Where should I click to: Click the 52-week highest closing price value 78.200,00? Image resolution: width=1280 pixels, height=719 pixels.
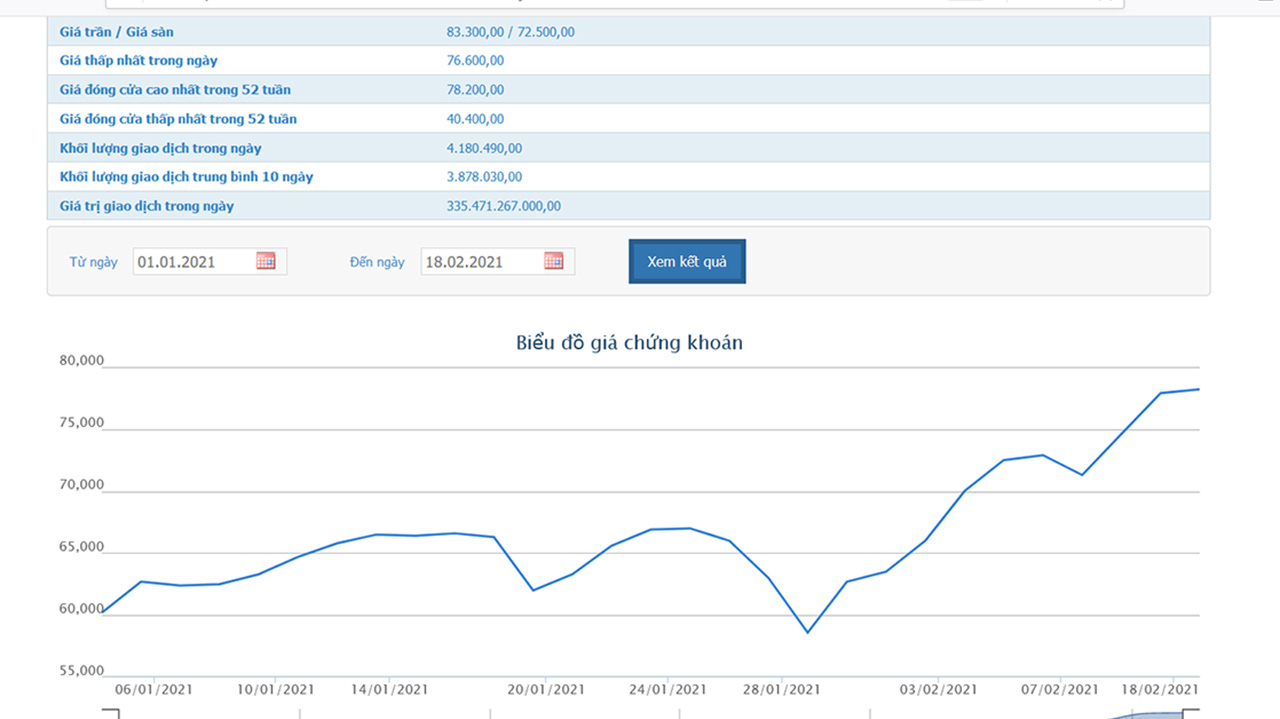point(475,90)
